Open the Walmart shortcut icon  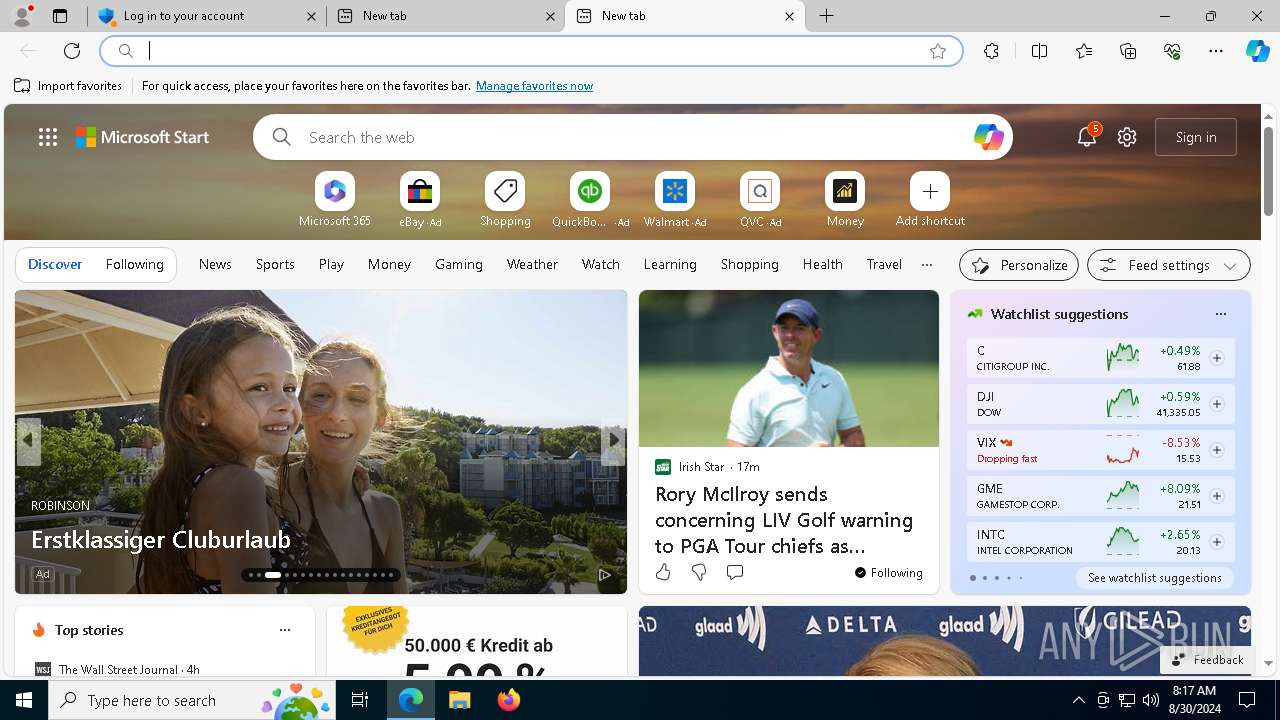click(675, 191)
